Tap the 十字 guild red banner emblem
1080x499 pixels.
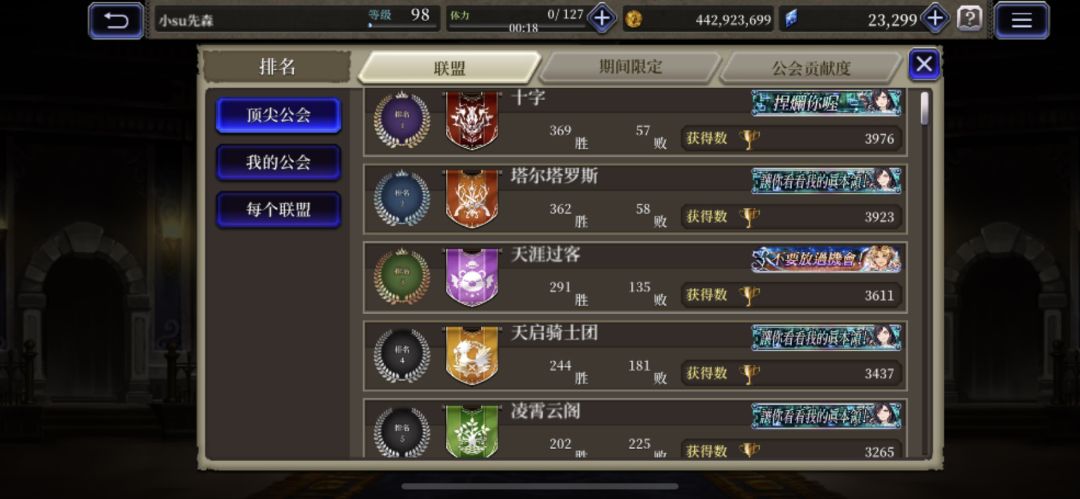(472, 120)
